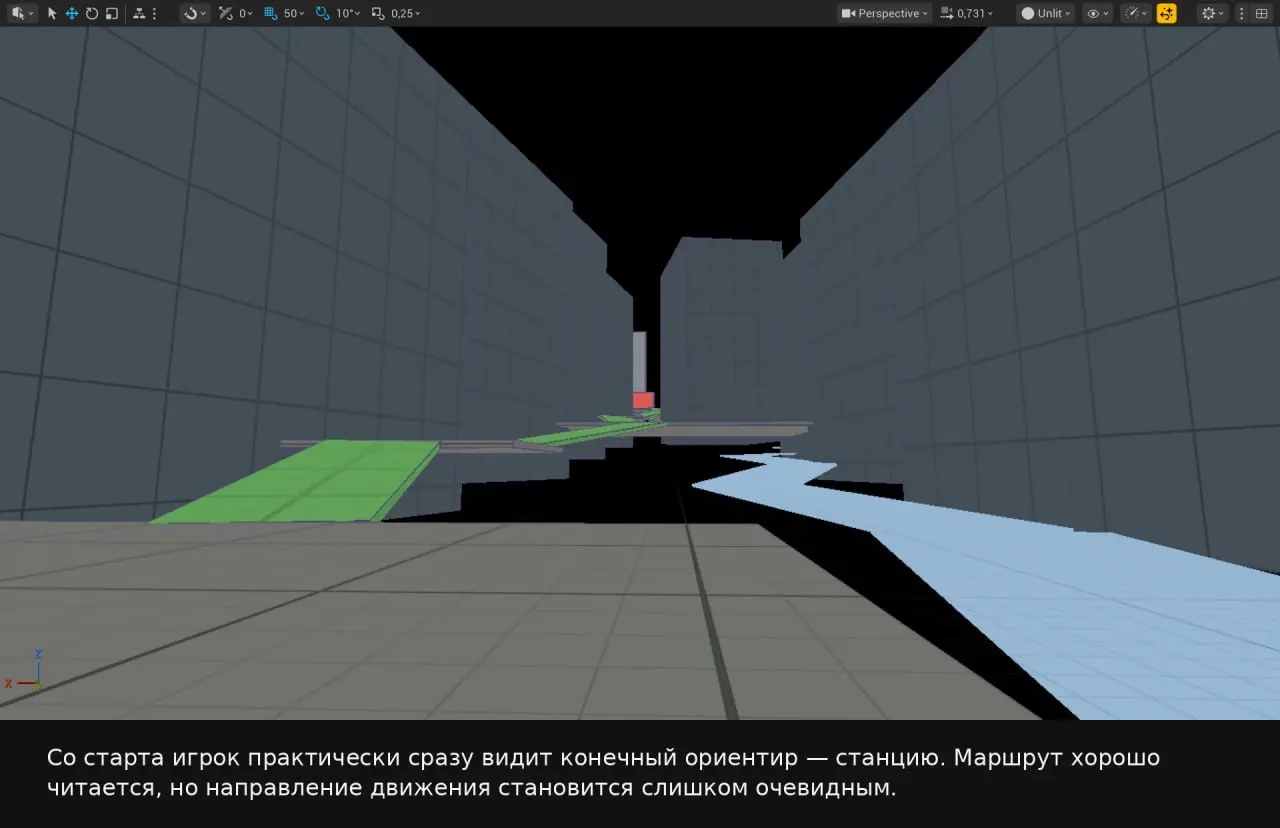Image resolution: width=1280 pixels, height=828 pixels.
Task: Activate the Translate move tool
Action: pos(72,13)
